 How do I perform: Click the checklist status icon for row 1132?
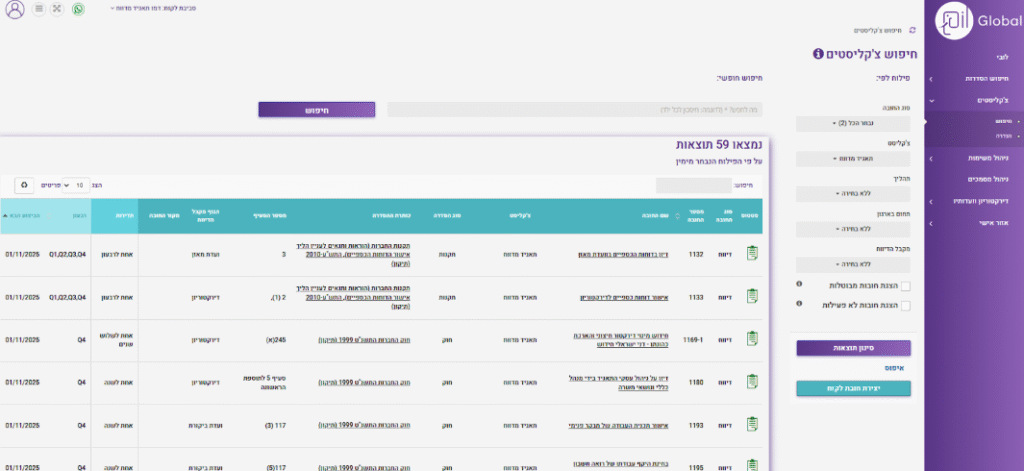point(751,254)
